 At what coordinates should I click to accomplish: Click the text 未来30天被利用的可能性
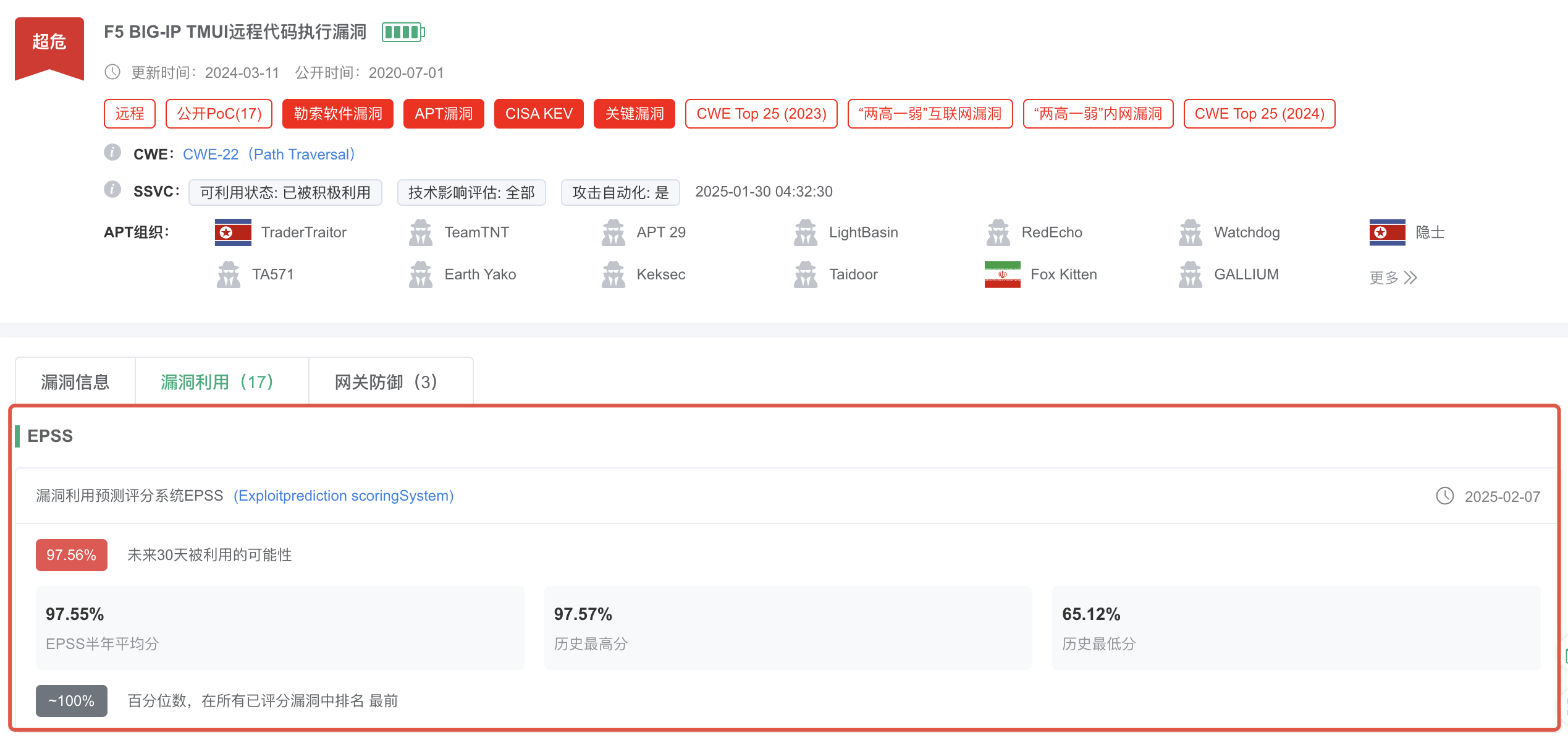(209, 555)
